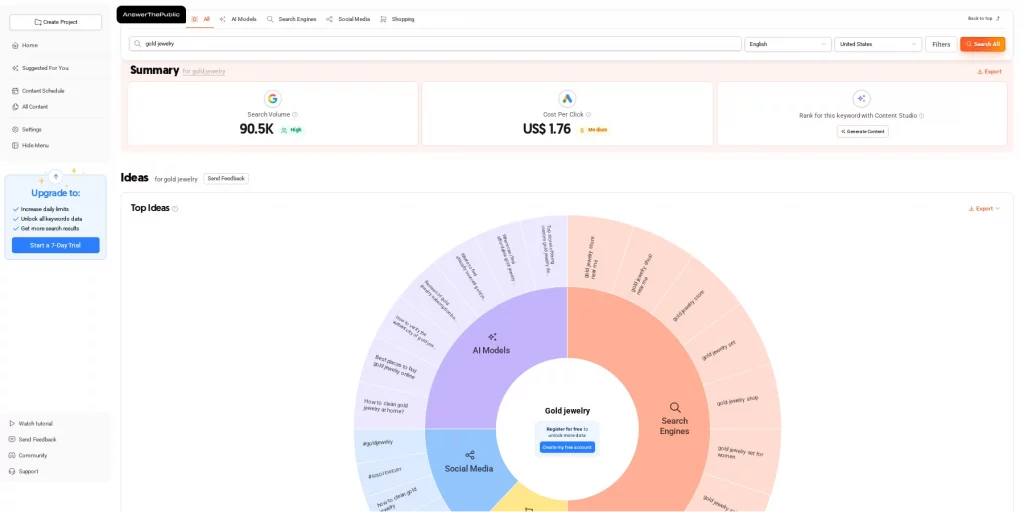Click the Settings gear icon
Screen dimensions: 1024x512
pos(15,129)
